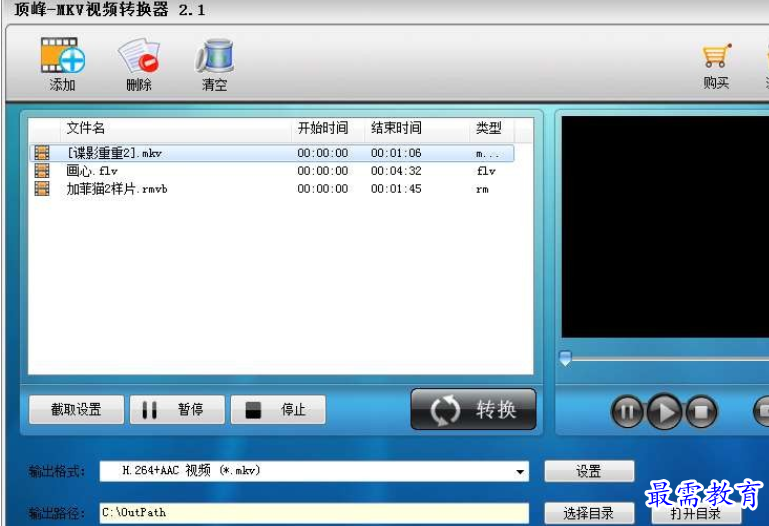769x526 pixels.
Task: Play the video in the preview player
Action: pos(664,411)
